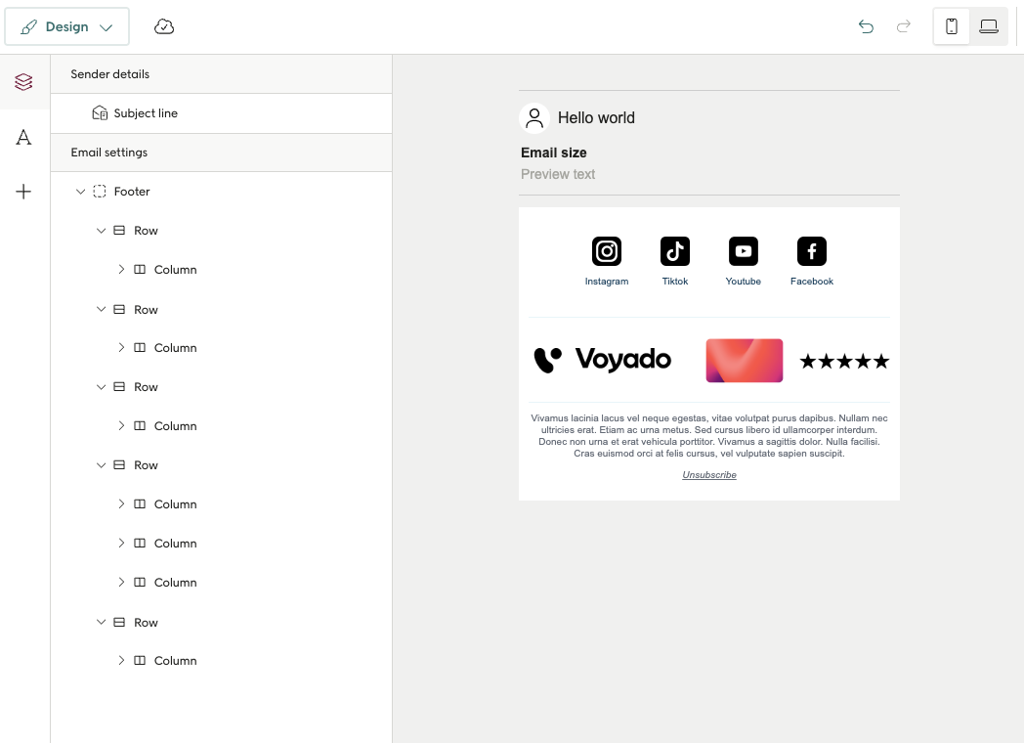The width and height of the screenshot is (1024, 743).
Task: Click the Tiktok icon in the footer
Action: point(674,251)
